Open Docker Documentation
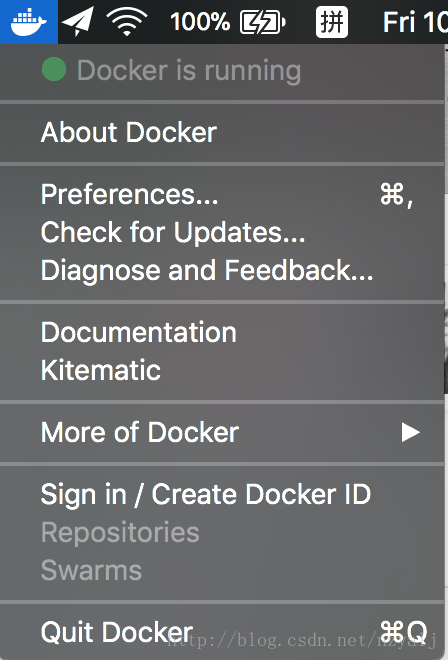448x660 pixels. tap(222, 333)
